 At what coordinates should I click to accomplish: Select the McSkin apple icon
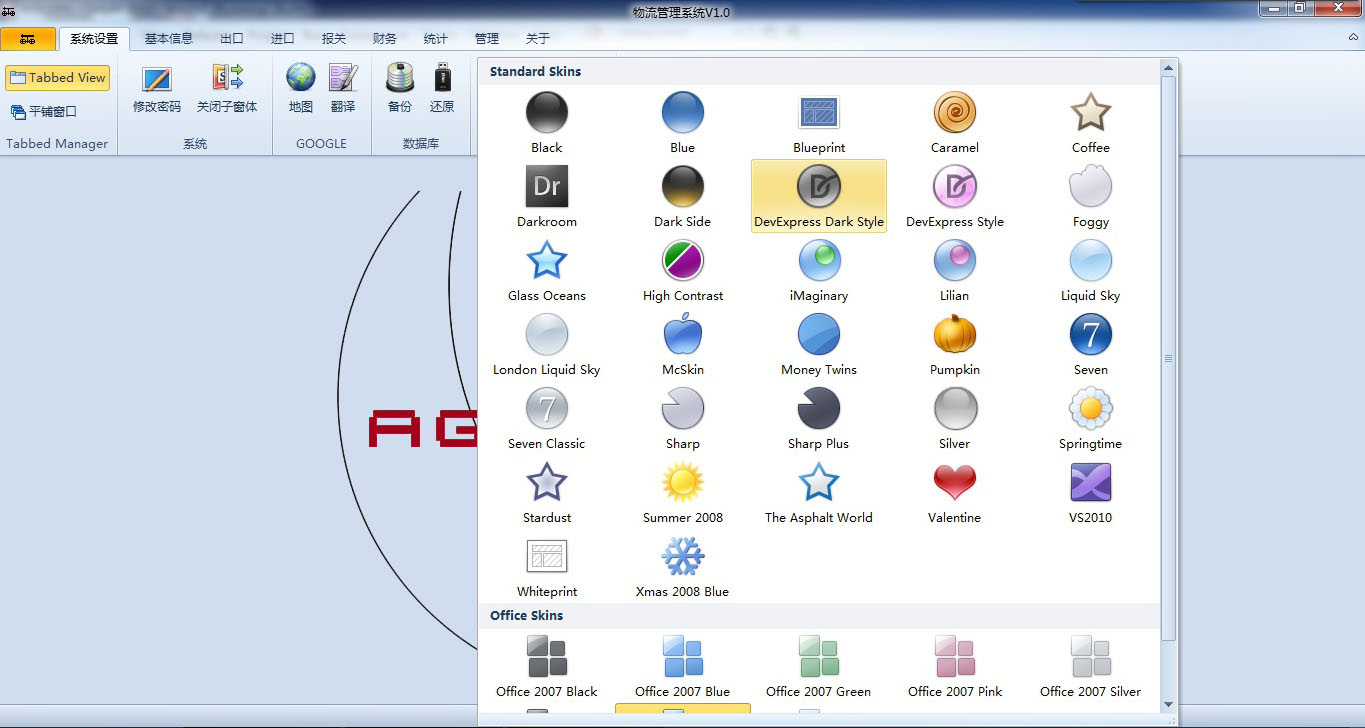pyautogui.click(x=682, y=335)
